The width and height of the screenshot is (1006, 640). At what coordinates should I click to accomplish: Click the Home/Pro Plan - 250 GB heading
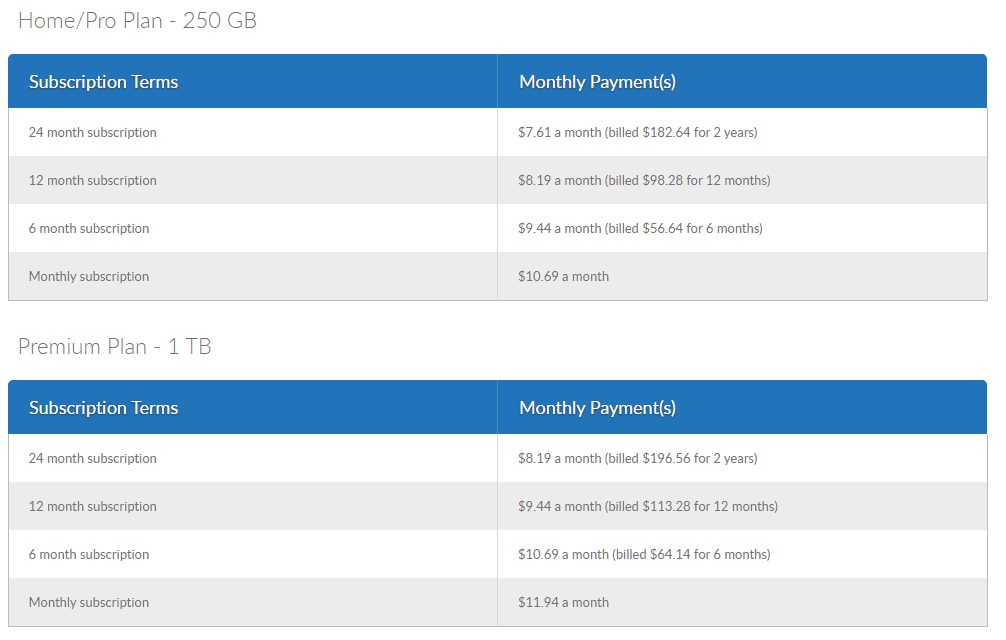[137, 20]
